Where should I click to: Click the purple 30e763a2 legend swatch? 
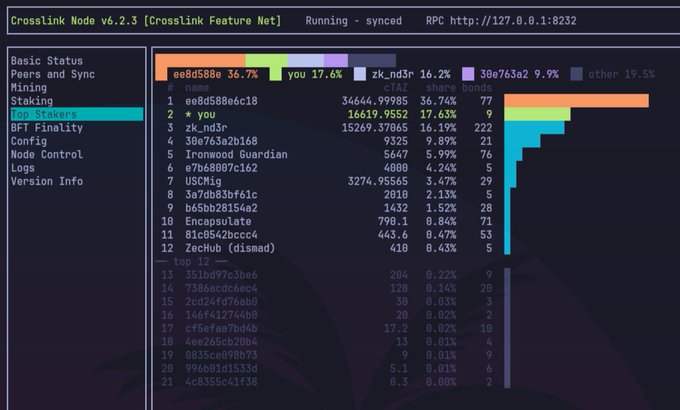(468, 74)
